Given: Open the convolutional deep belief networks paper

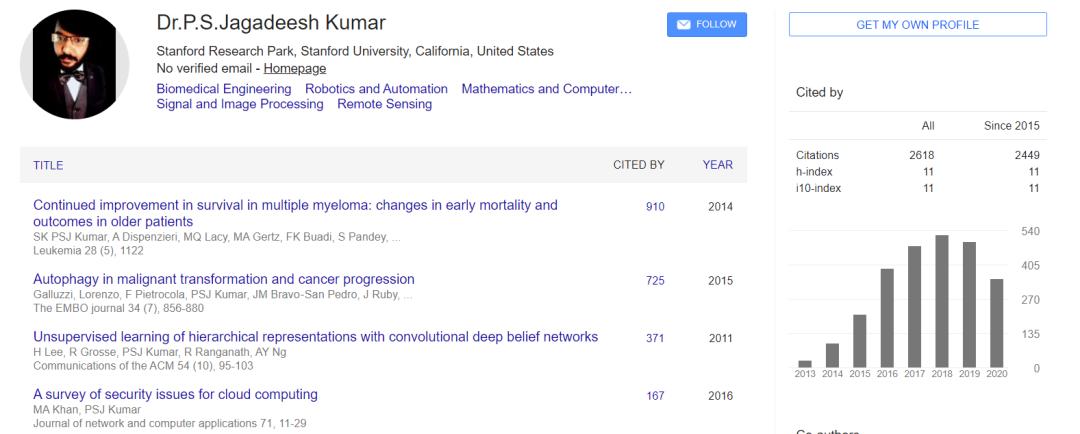Looking at the screenshot, I should click(315, 336).
